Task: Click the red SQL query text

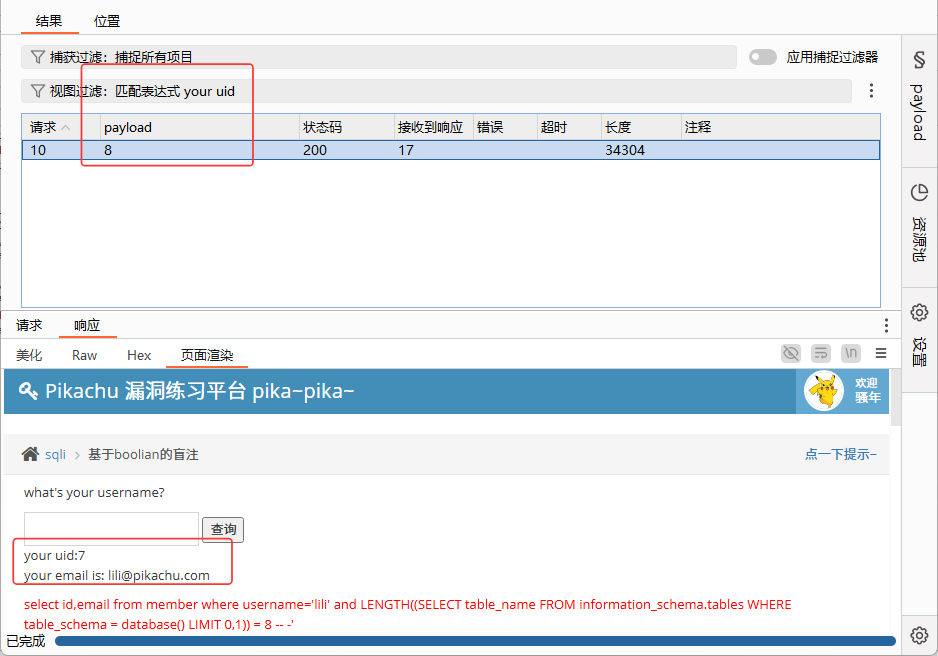Action: click(407, 614)
